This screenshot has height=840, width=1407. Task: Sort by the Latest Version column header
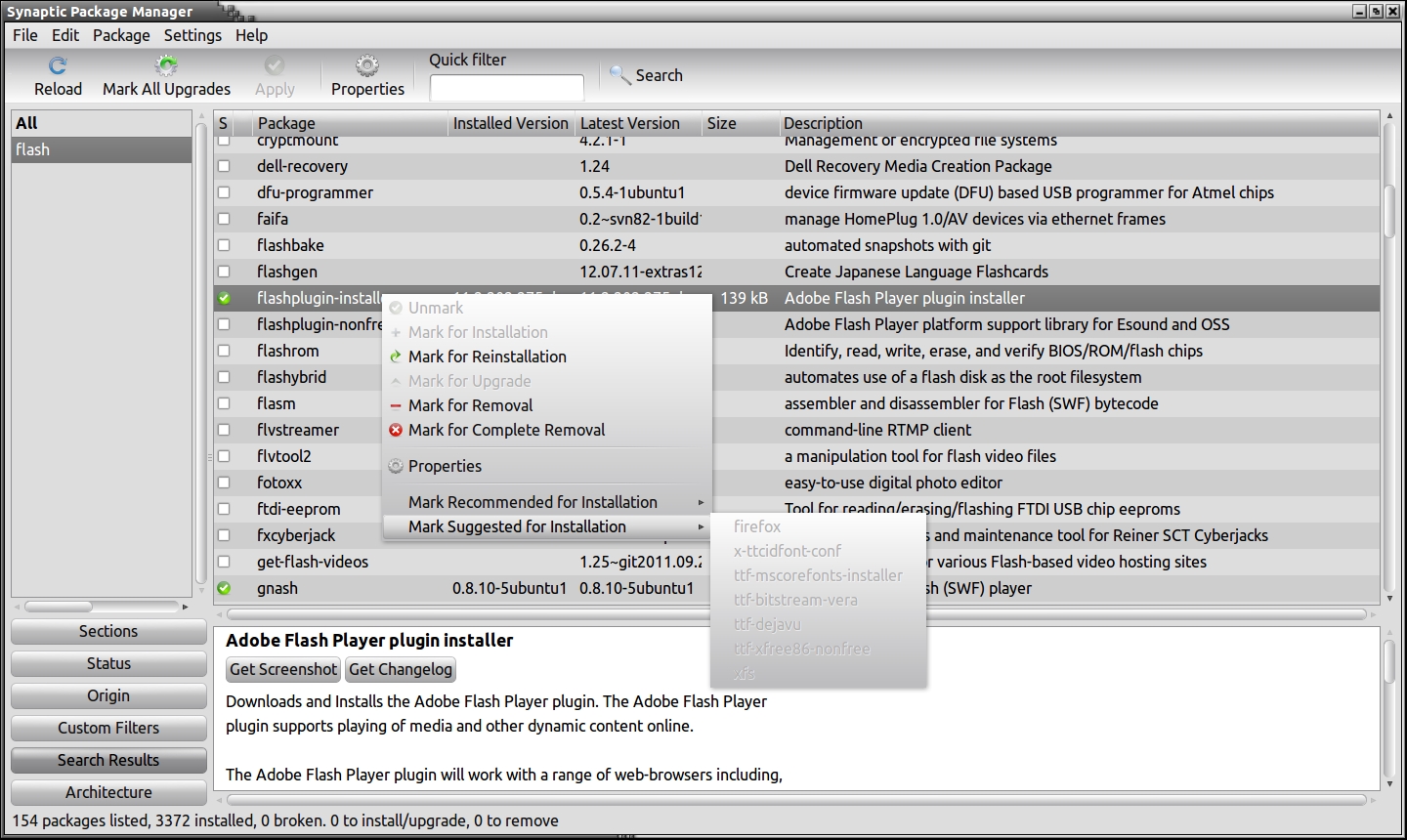[629, 123]
